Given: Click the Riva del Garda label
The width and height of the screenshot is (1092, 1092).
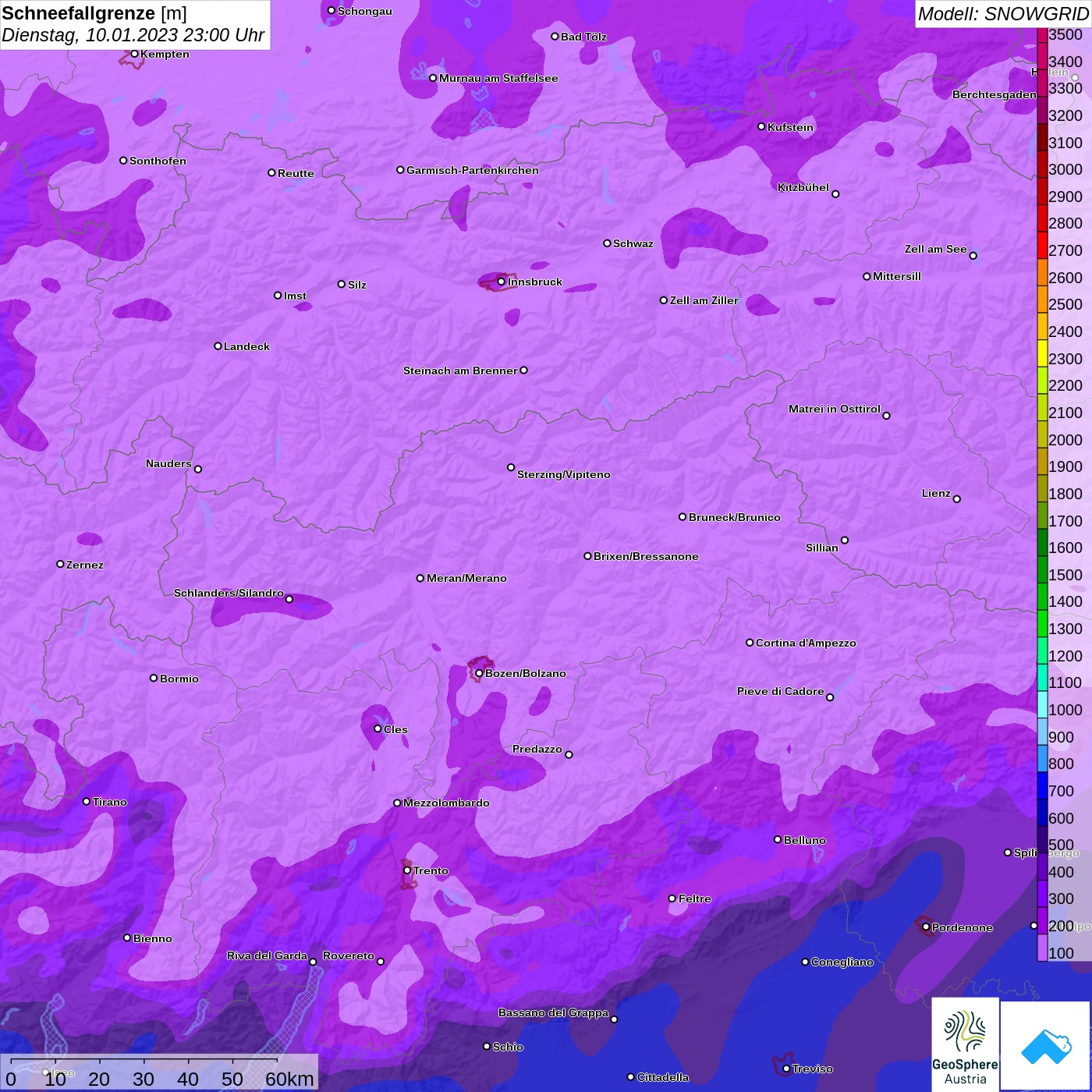Looking at the screenshot, I should (267, 955).
